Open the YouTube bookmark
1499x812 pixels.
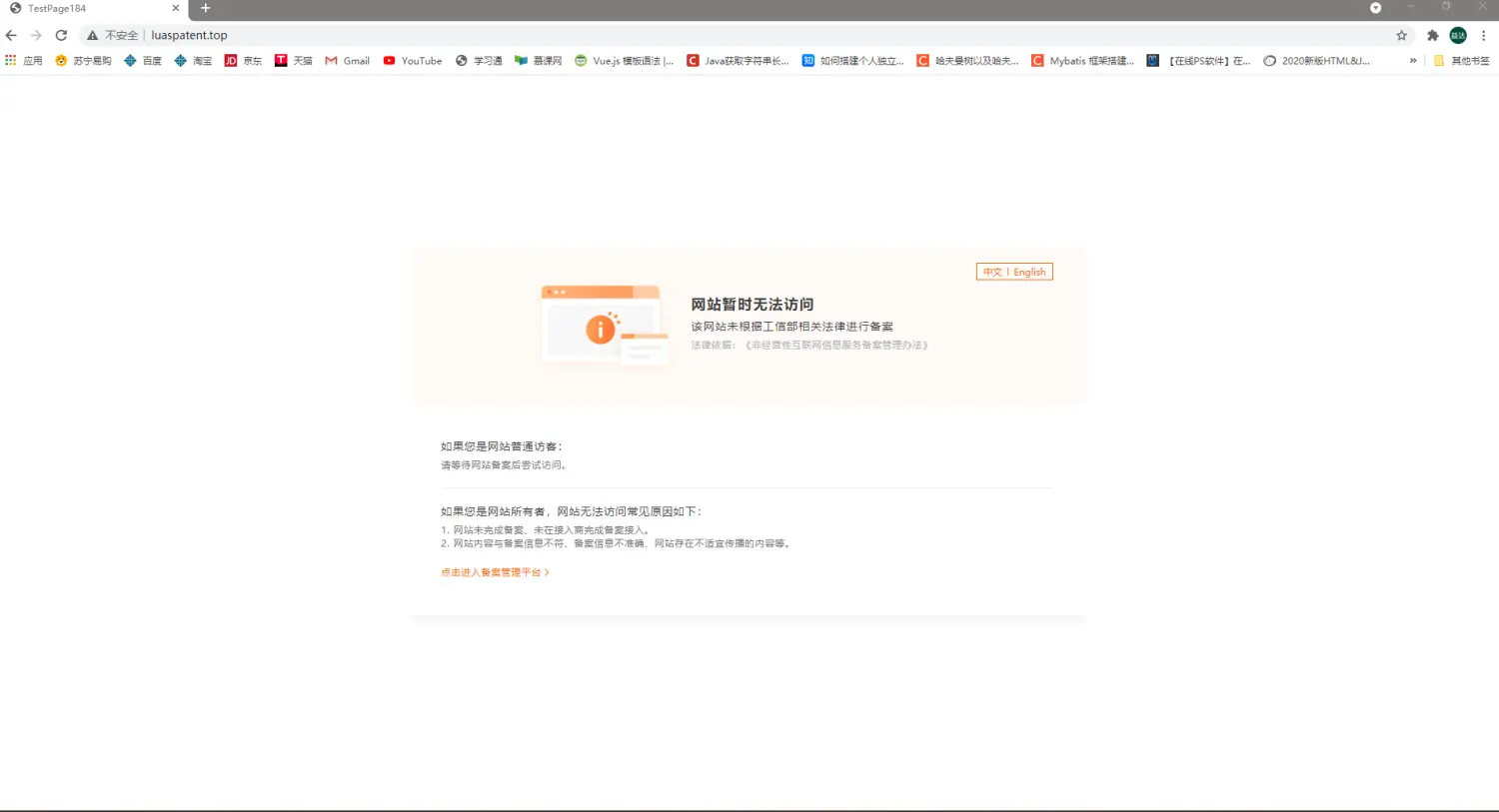pyautogui.click(x=412, y=61)
